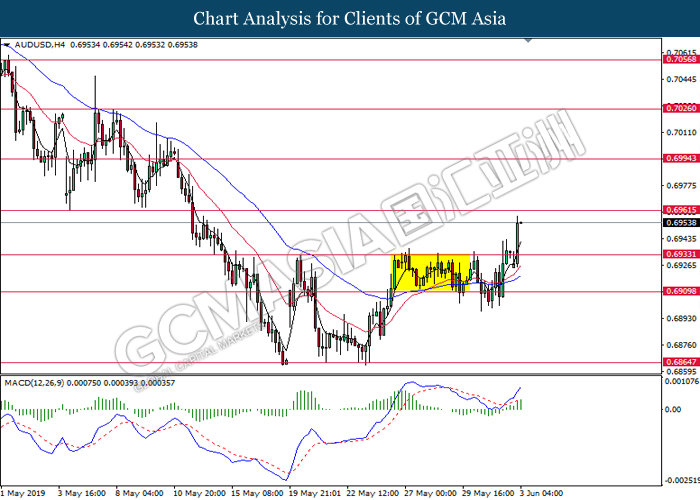Click the MACD 0.00 zero level label
The width and height of the screenshot is (700, 500).
pos(673,409)
